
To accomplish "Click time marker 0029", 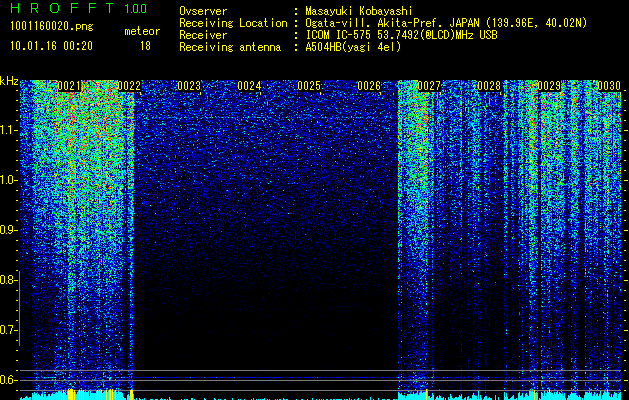I will tap(549, 86).
